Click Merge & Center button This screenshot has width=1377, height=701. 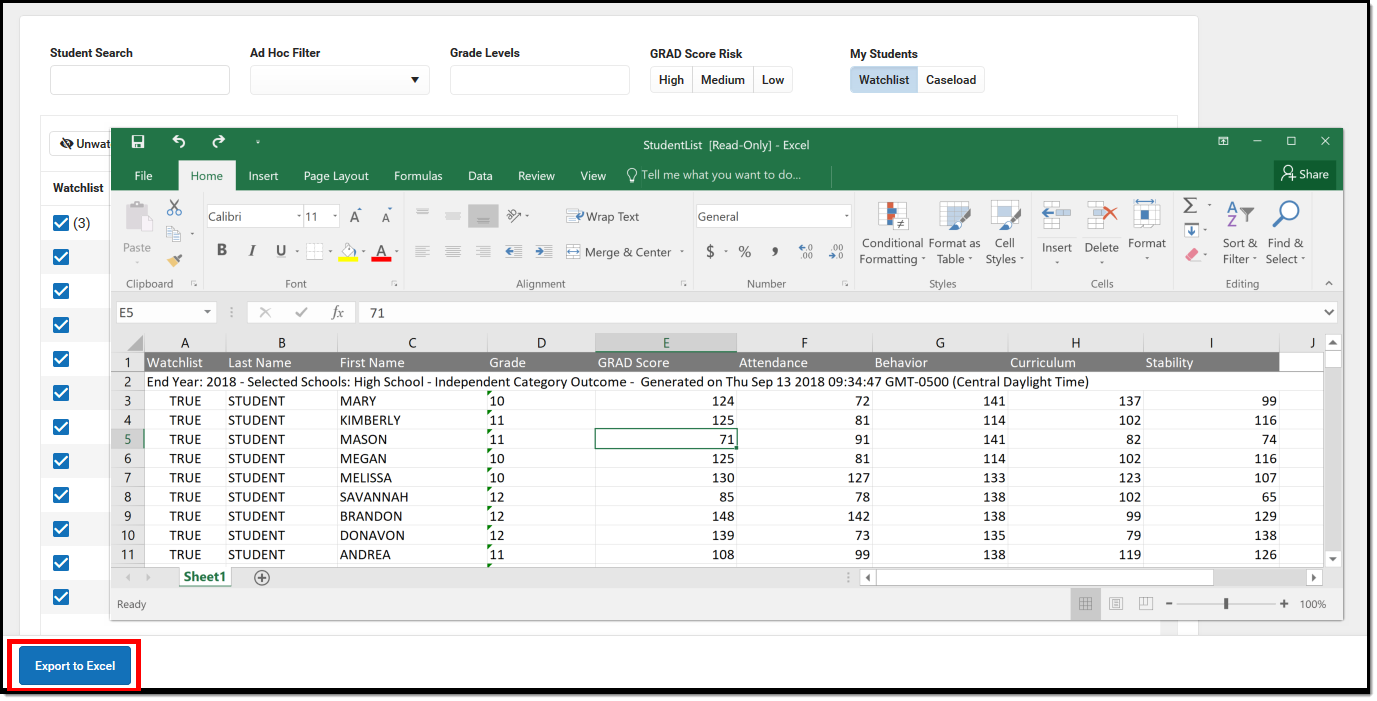625,252
